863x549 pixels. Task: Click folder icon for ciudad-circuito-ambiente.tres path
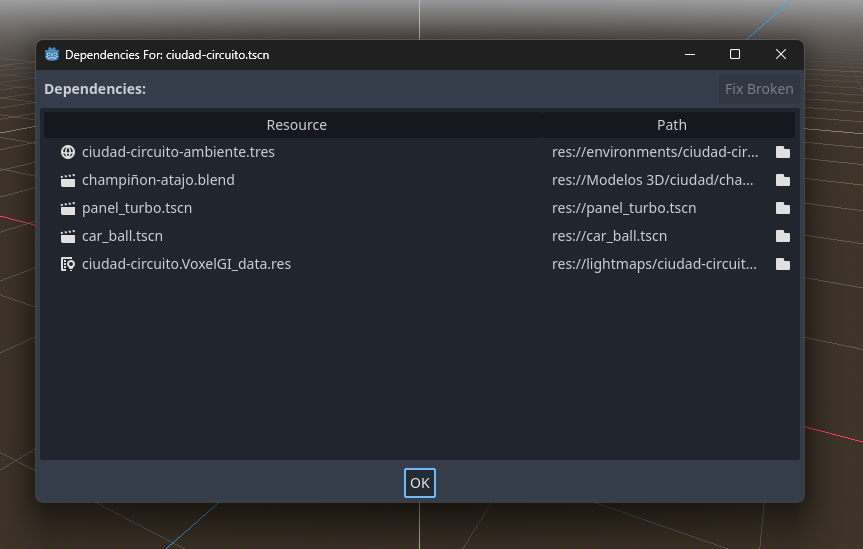coord(783,152)
